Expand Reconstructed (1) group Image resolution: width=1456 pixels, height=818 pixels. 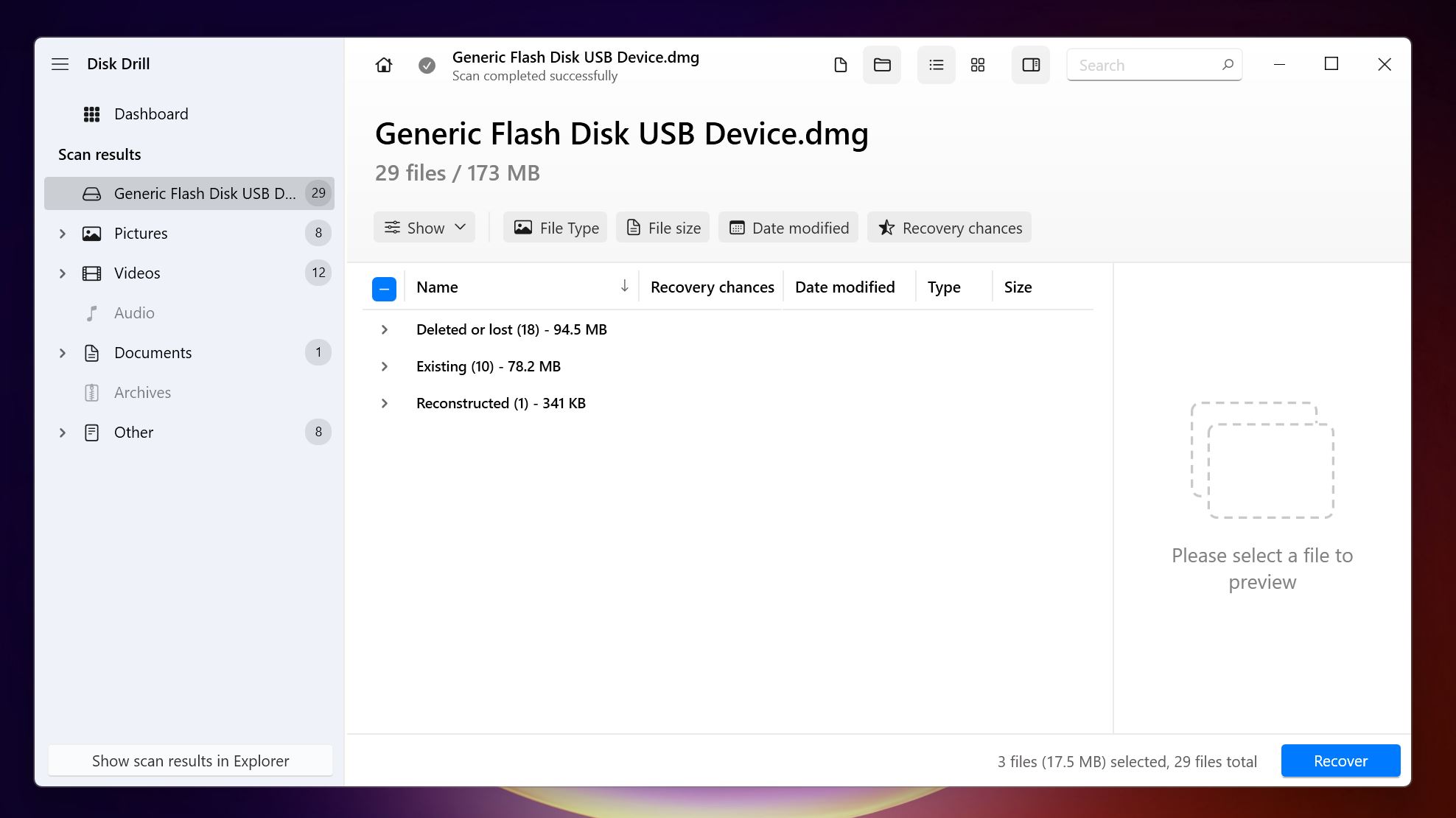tap(385, 403)
